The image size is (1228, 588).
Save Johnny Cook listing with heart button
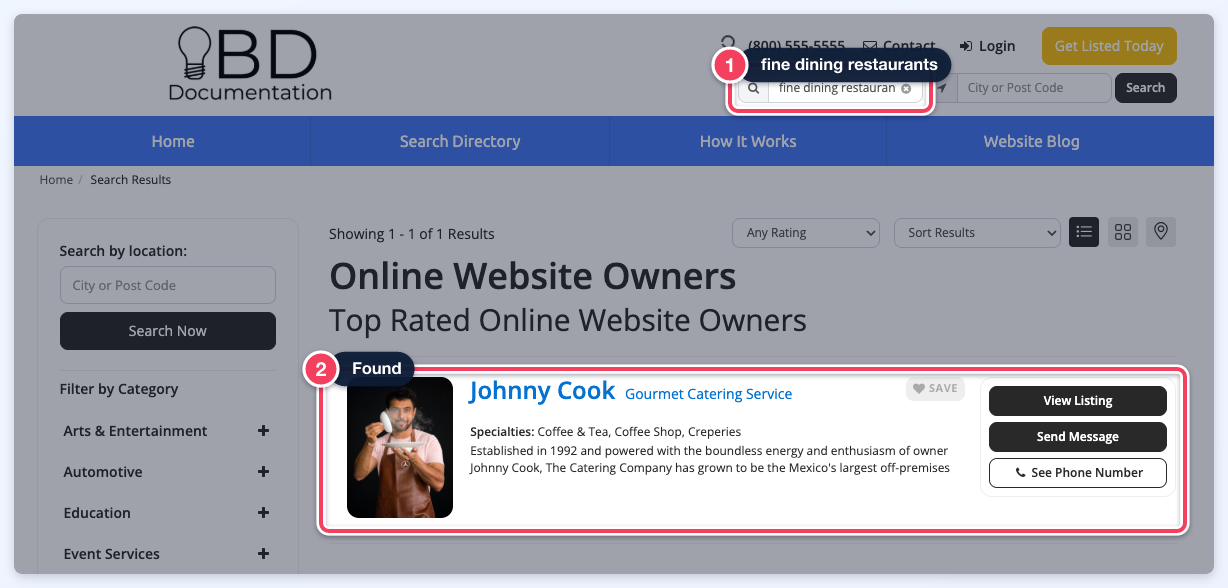[x=935, y=389]
